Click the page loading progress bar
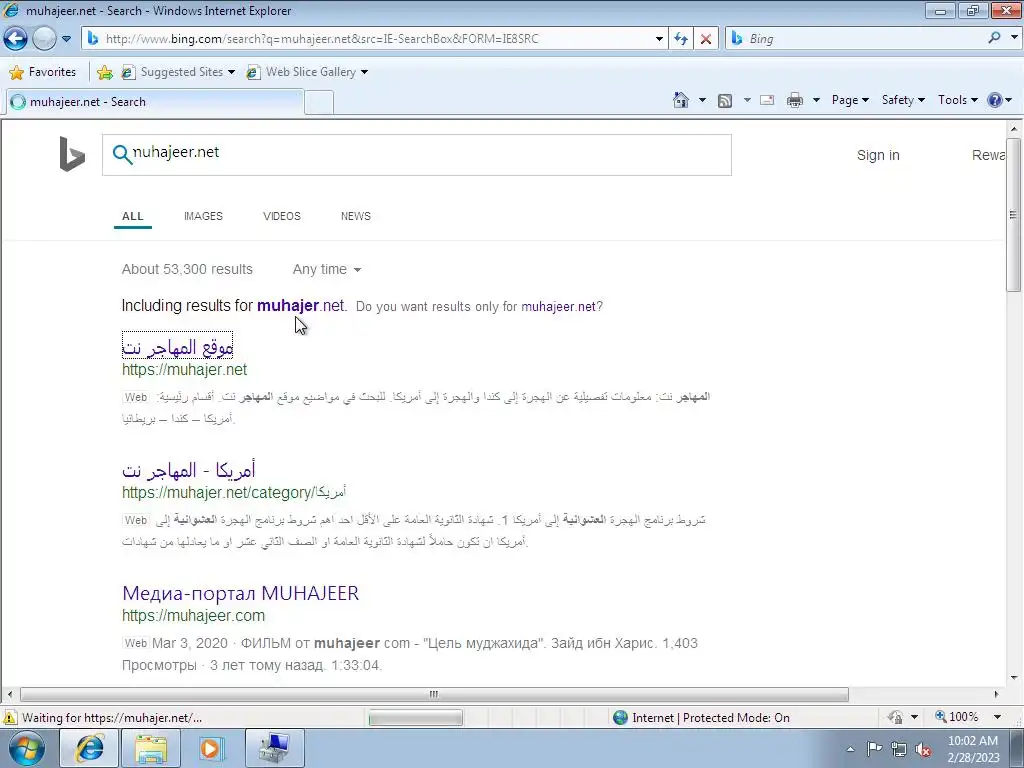Screen dimensions: 1024x768 [415, 718]
